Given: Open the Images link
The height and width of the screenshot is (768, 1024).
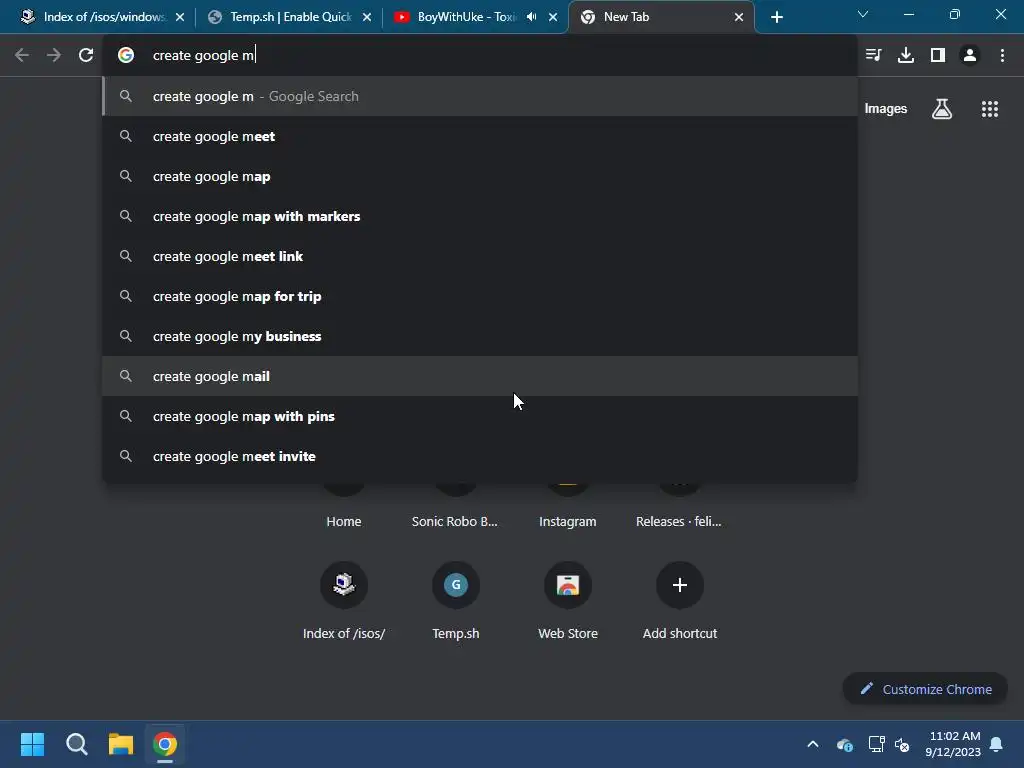Looking at the screenshot, I should [886, 109].
